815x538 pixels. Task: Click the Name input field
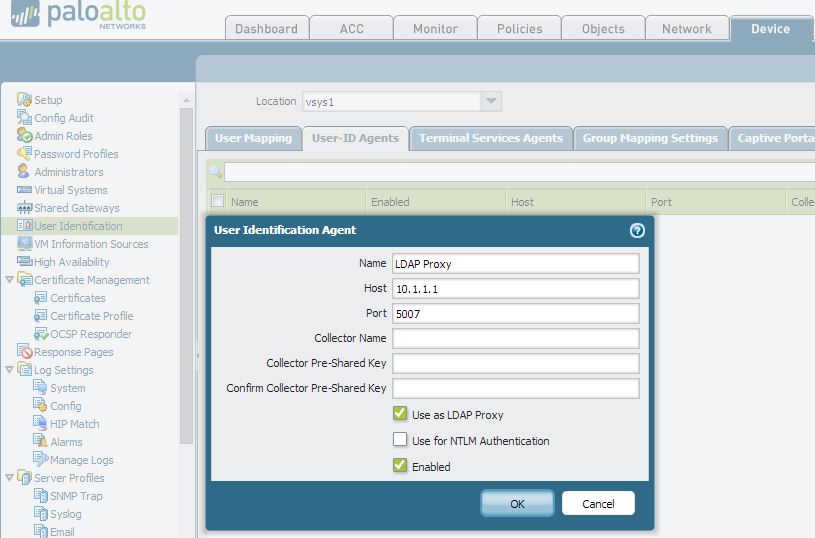click(516, 264)
